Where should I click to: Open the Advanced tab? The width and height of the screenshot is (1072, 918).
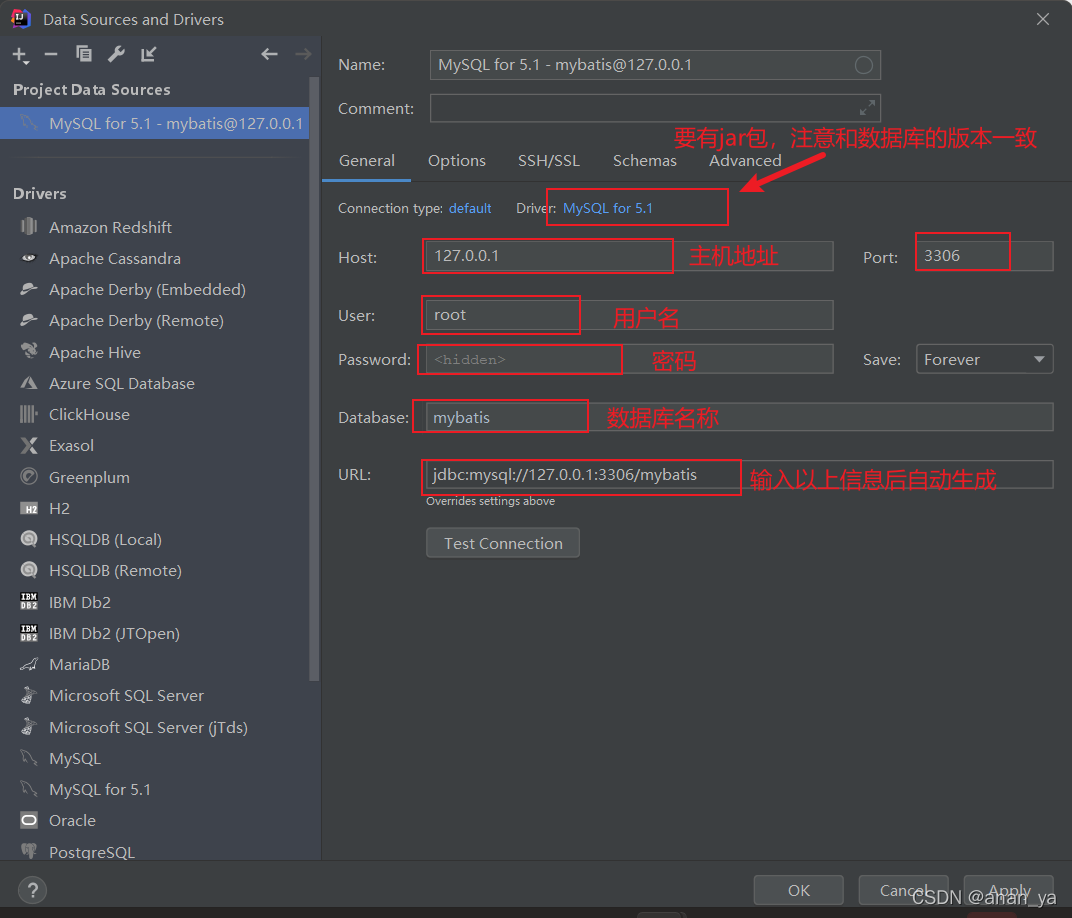[745, 161]
